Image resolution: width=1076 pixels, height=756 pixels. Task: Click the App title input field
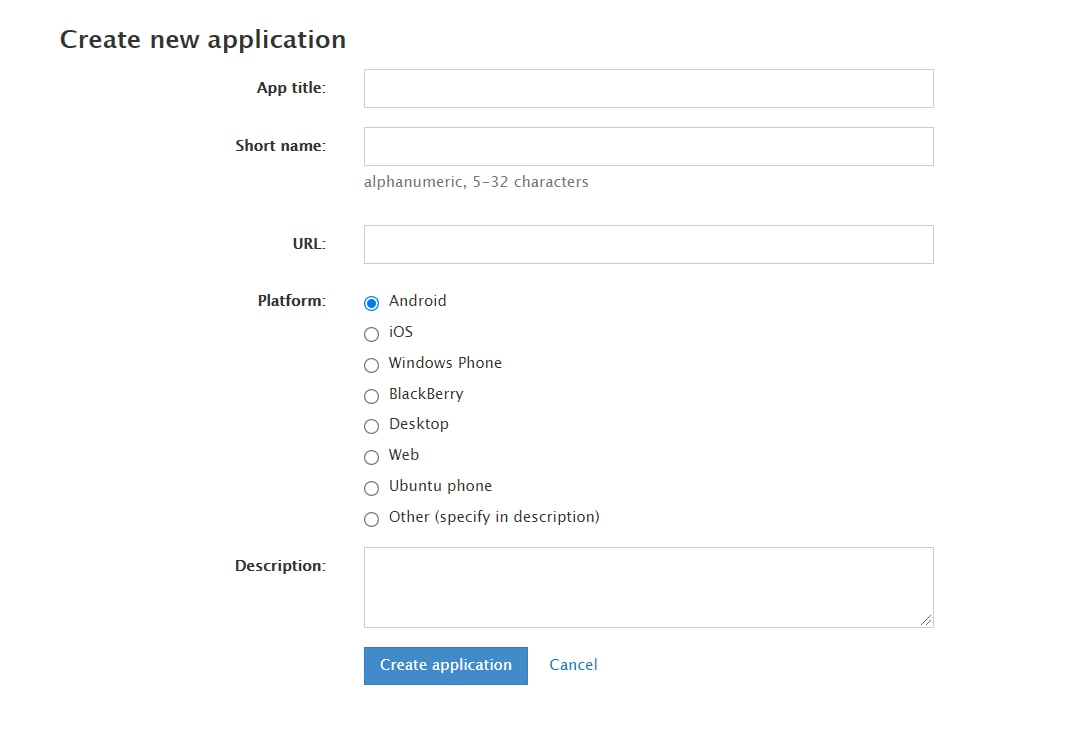point(648,88)
